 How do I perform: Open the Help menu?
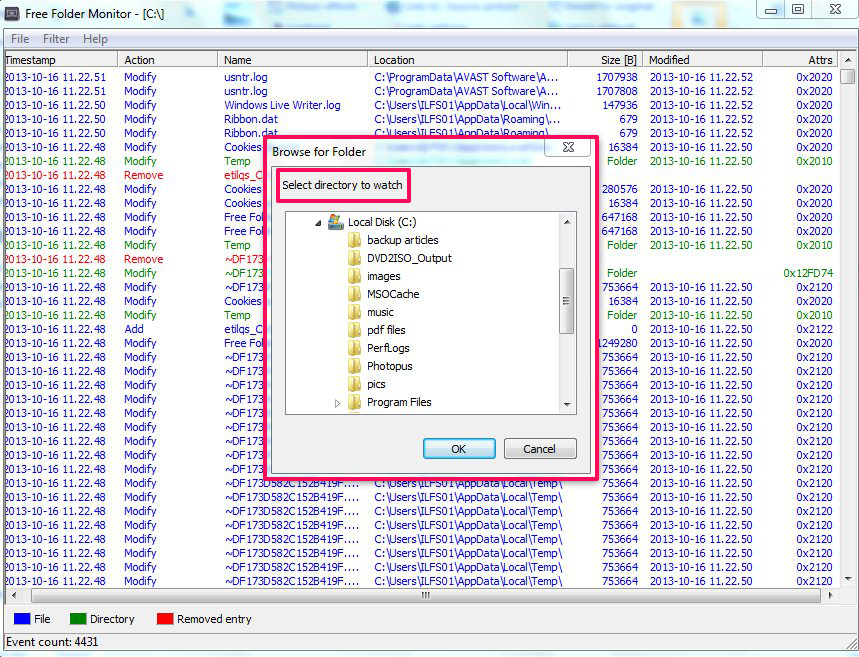[95, 39]
